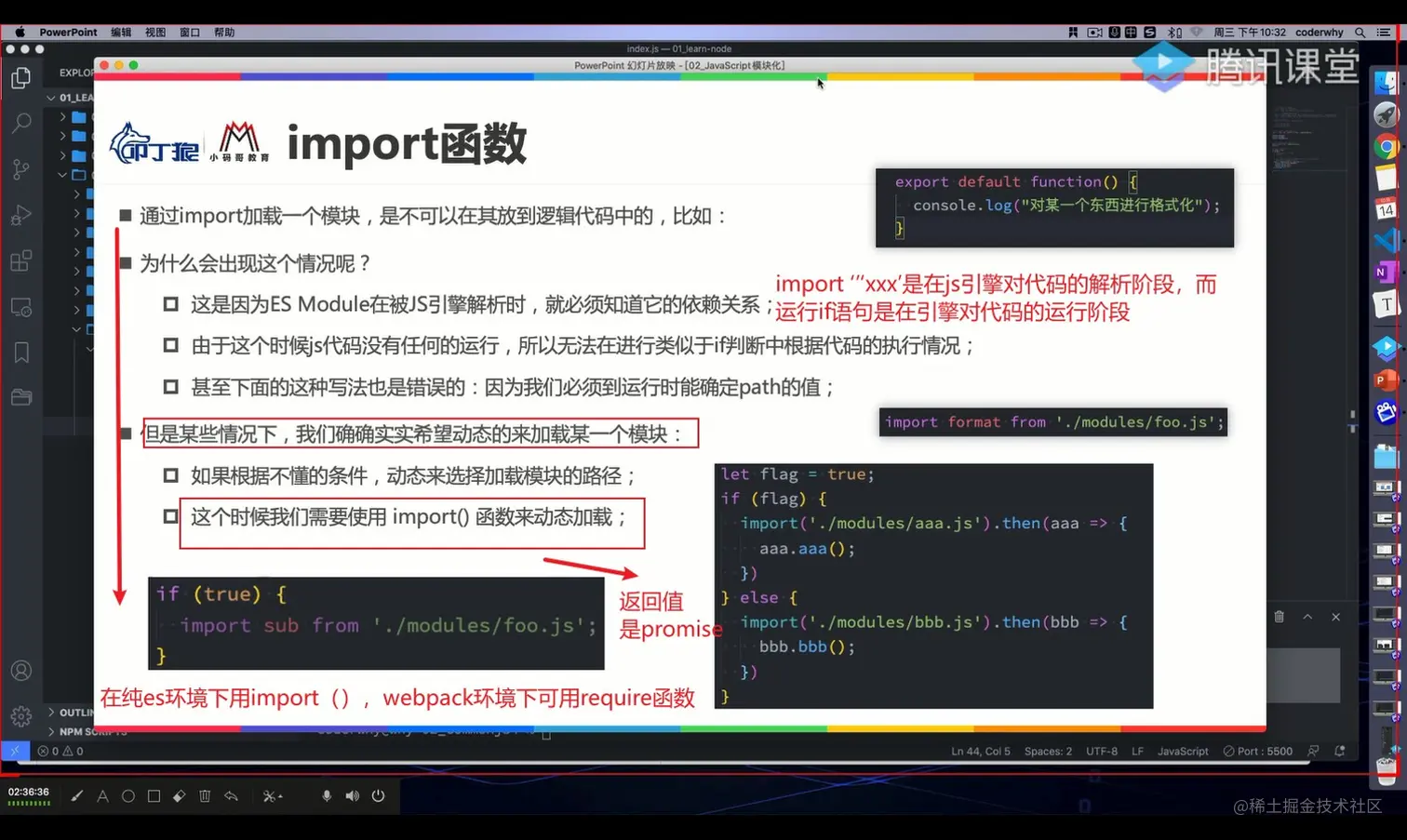The width and height of the screenshot is (1407, 840).
Task: Open the 视图 menu
Action: [155, 32]
